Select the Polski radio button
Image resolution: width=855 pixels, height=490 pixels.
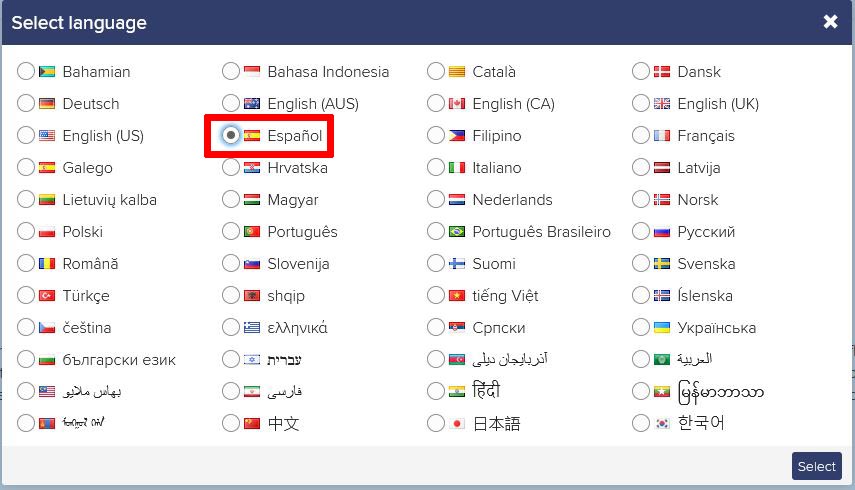[x=25, y=231]
